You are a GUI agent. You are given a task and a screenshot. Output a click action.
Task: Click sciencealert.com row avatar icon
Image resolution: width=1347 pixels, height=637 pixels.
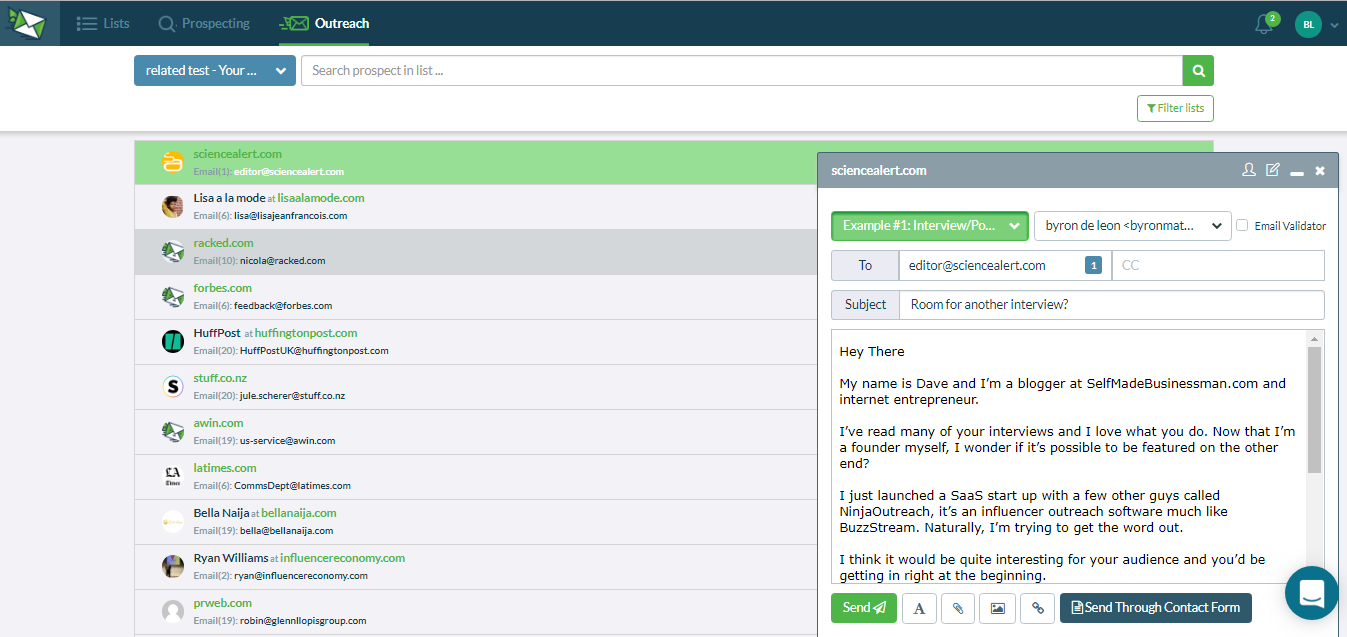pos(173,162)
